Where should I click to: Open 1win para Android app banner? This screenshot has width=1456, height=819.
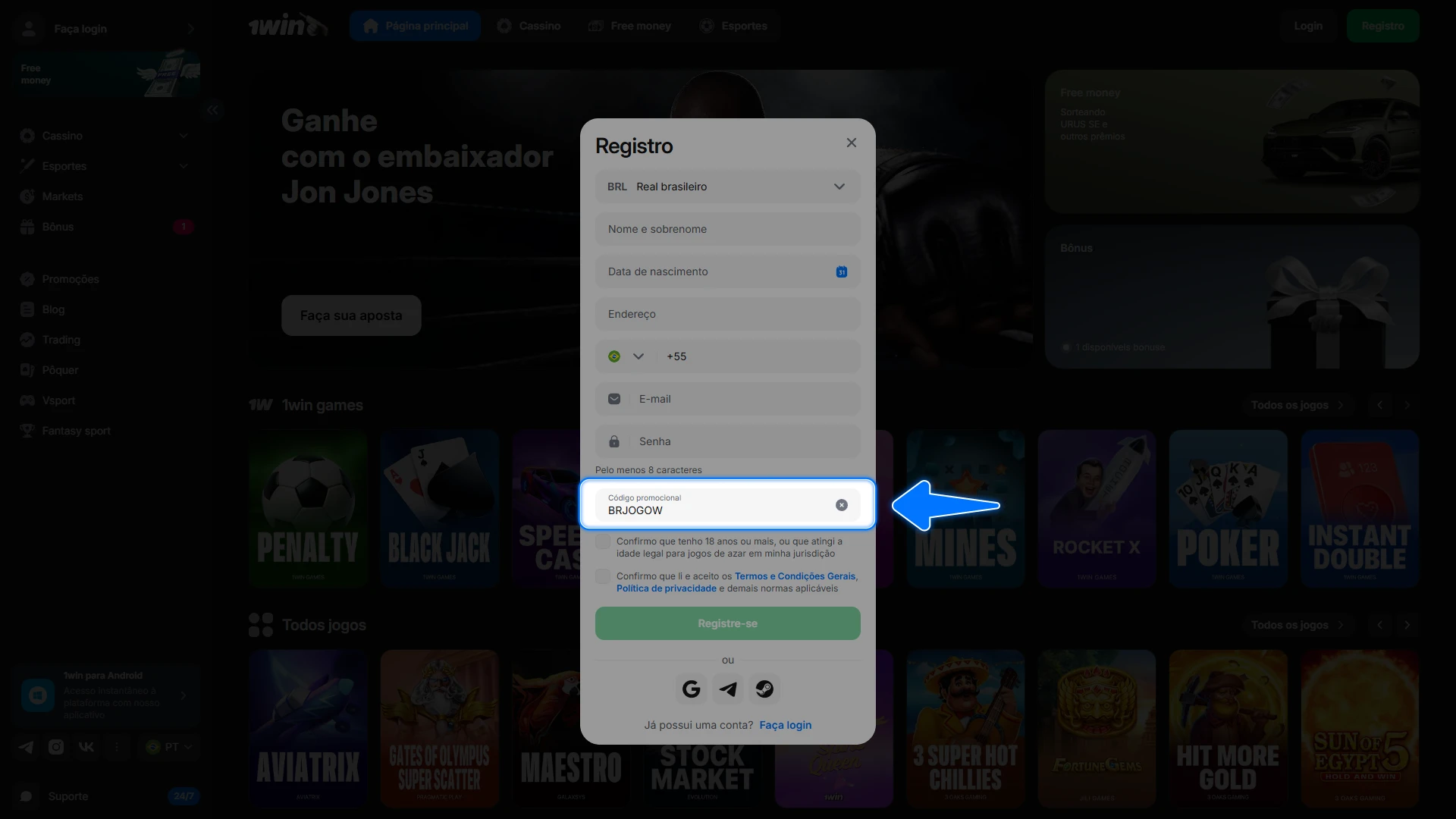(x=106, y=695)
